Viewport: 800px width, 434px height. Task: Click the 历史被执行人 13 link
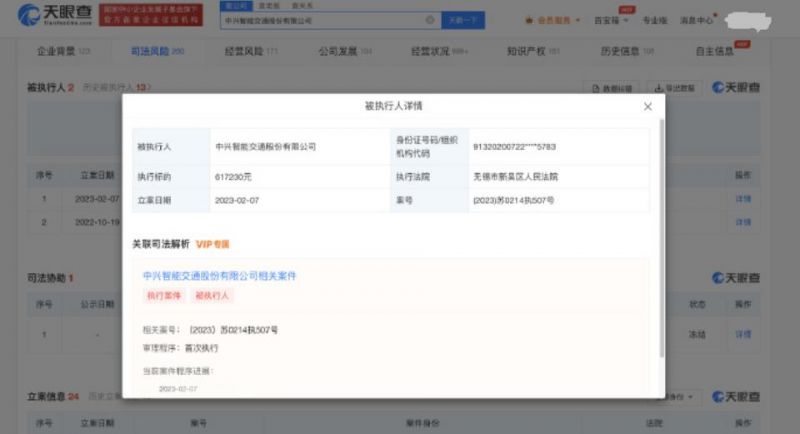tap(116, 88)
